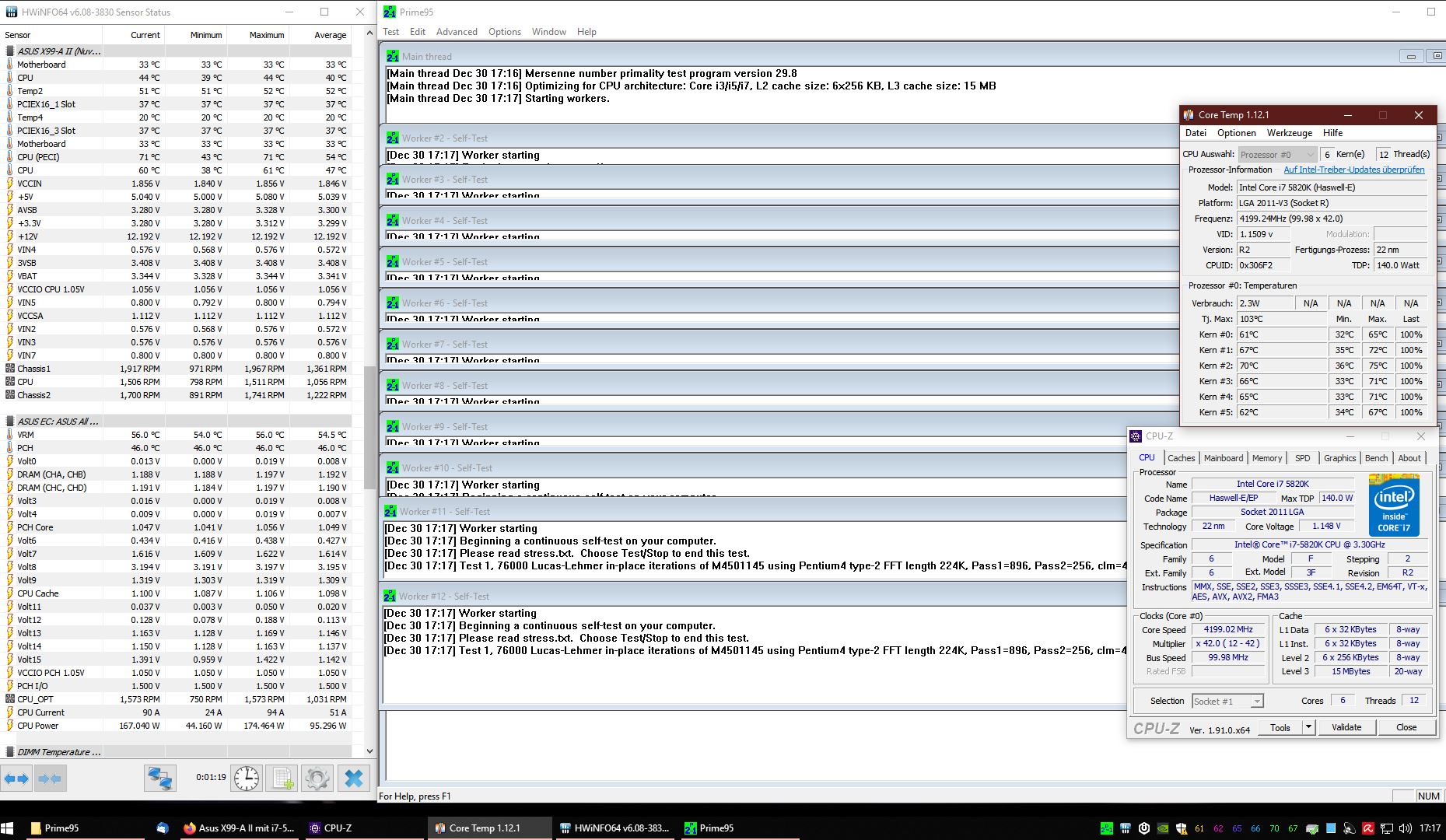Open Prime95 Advanced menu
Image resolution: width=1446 pixels, height=840 pixels.
457,32
